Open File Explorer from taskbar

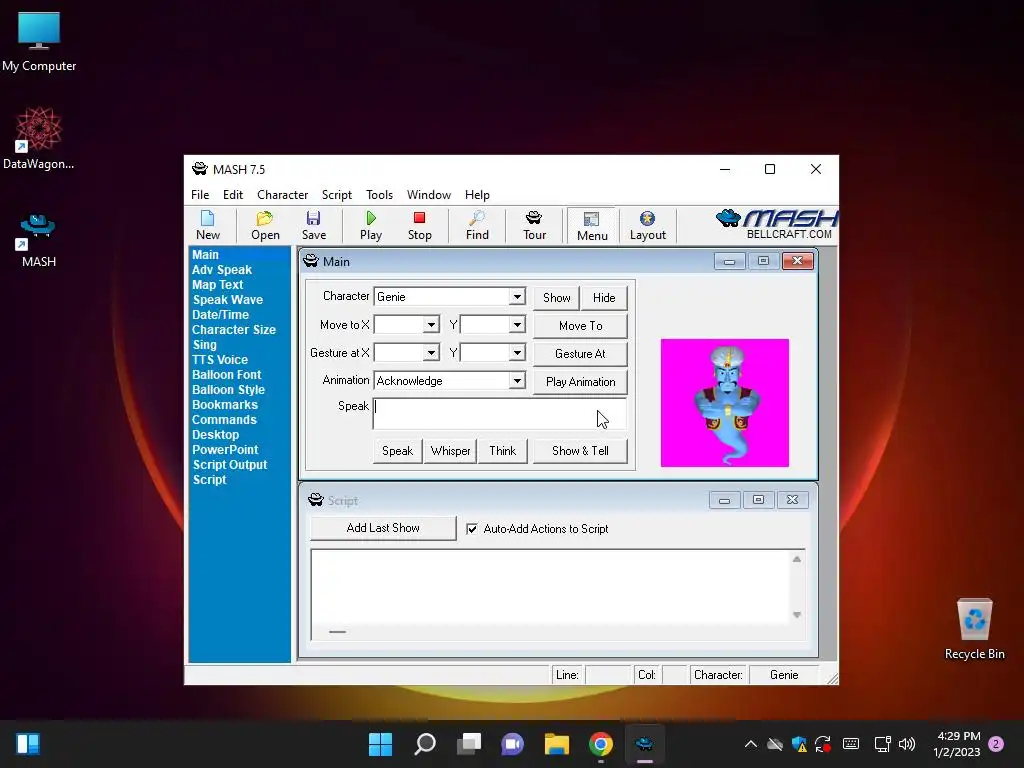[556, 744]
